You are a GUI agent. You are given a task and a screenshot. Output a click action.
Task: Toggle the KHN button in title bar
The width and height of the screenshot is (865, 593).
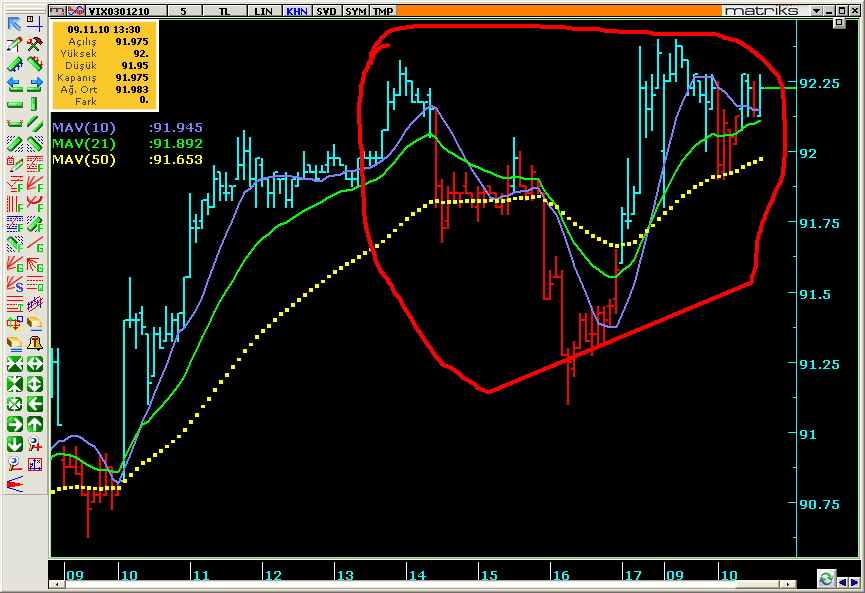[296, 11]
